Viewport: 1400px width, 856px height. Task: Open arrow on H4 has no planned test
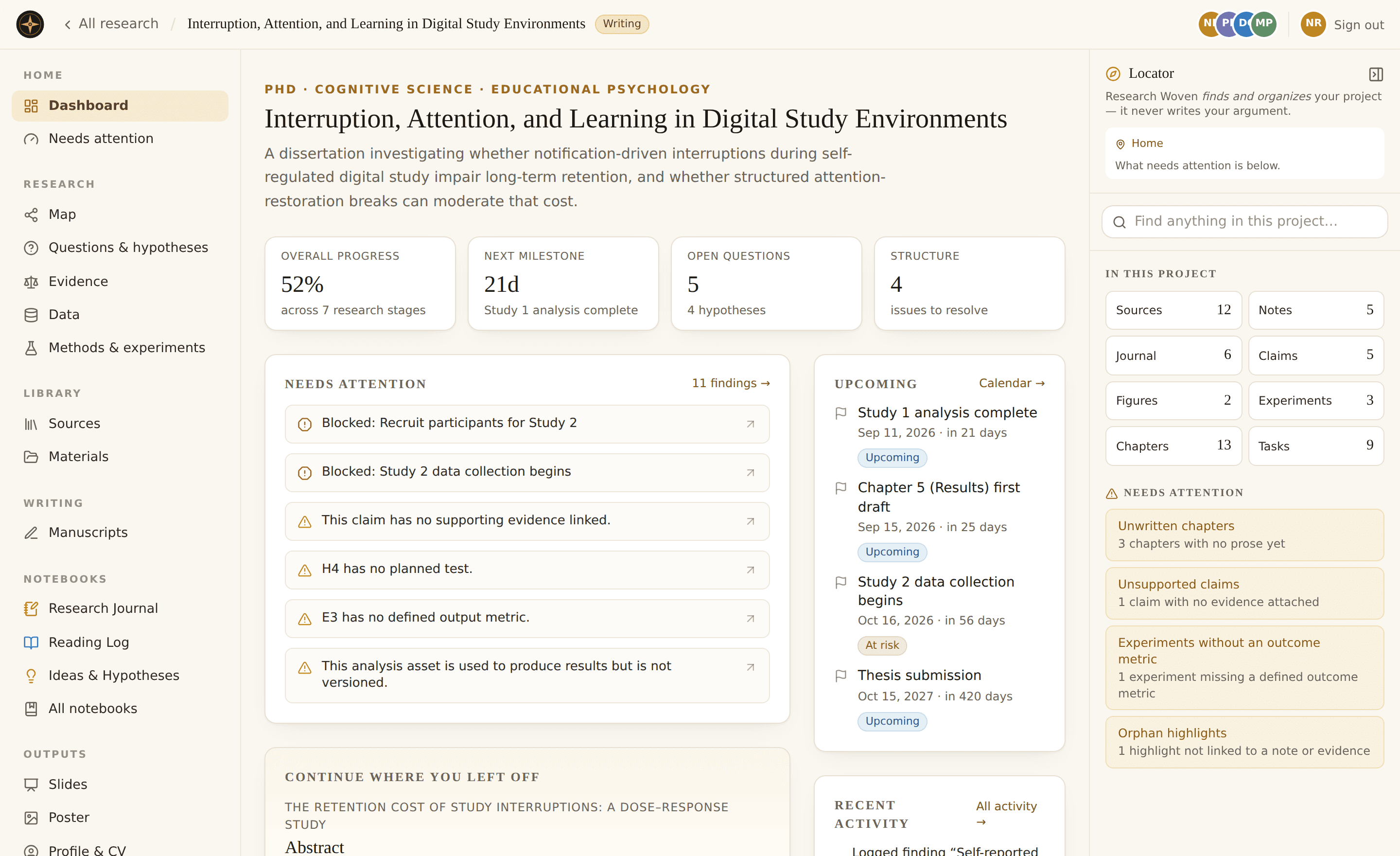[x=750, y=570]
